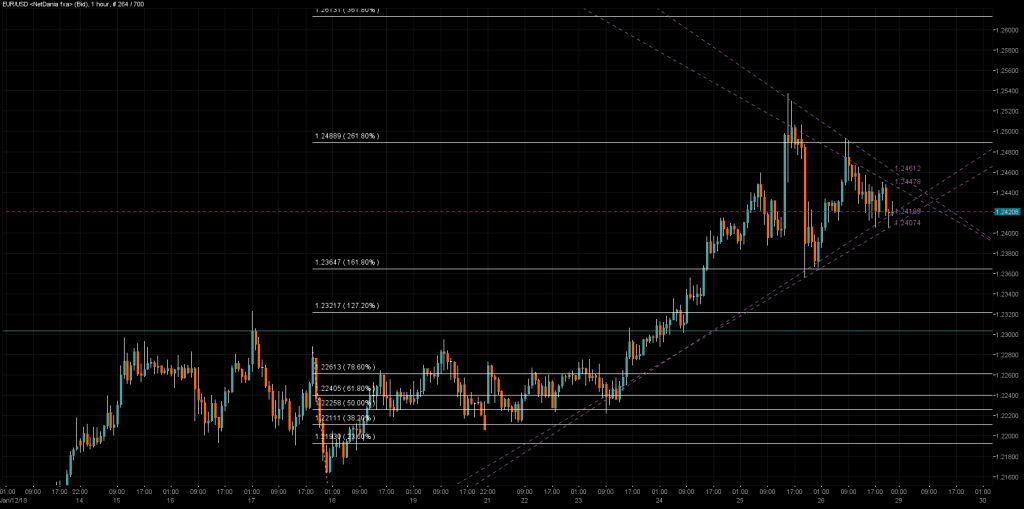Click the 1.22200 price axis label
This screenshot has width=1024, height=509.
(1006, 416)
